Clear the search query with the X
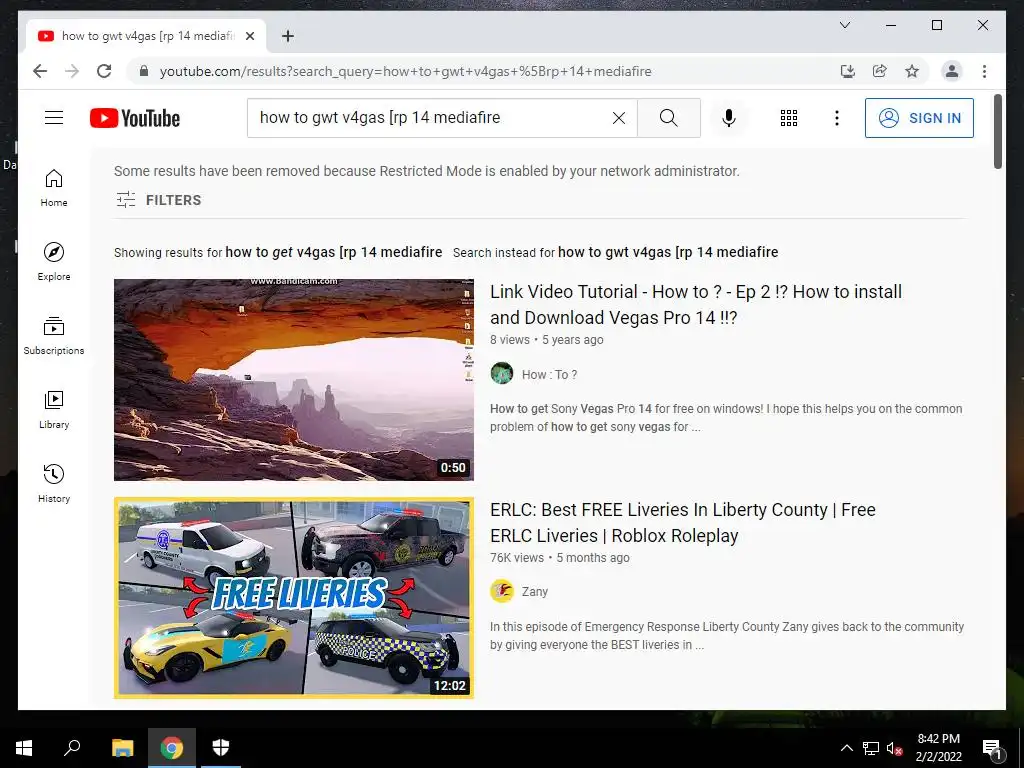The width and height of the screenshot is (1024, 768). [618, 118]
